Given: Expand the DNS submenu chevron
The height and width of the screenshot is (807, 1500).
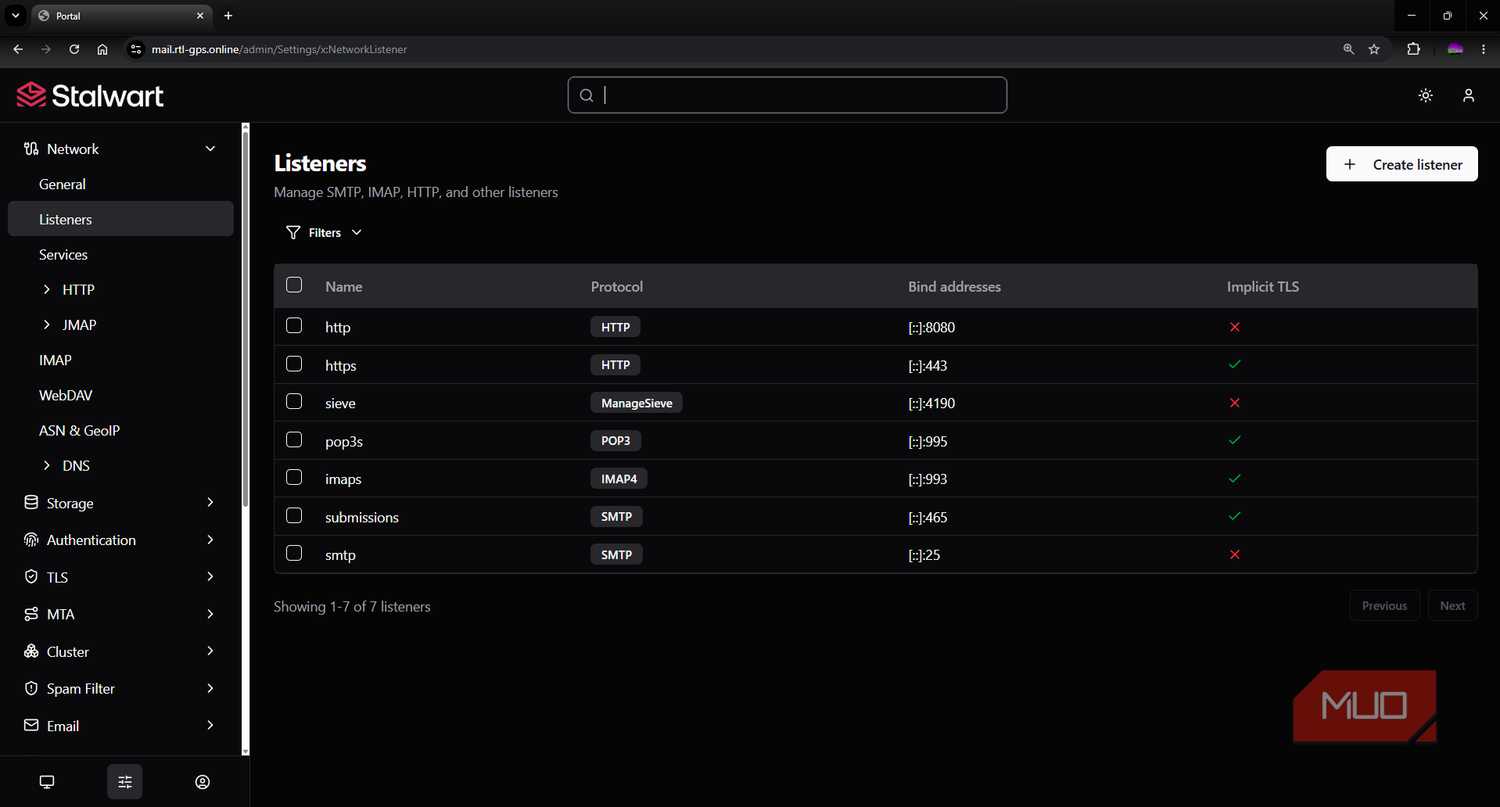Looking at the screenshot, I should [47, 466].
